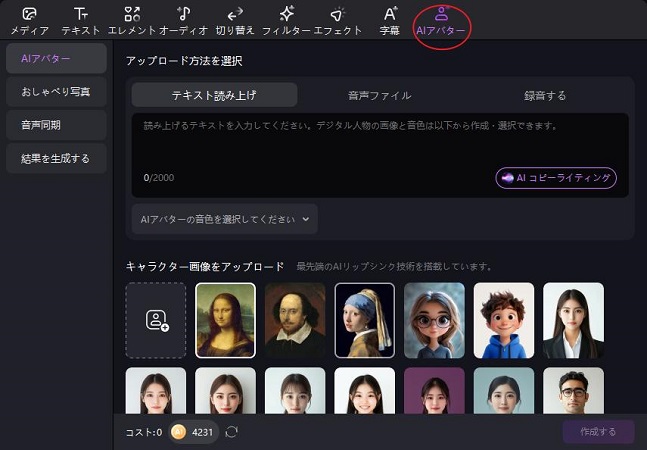Select AIアバター in the sidebar
Screen dimensions: 647x450
(x=57, y=59)
